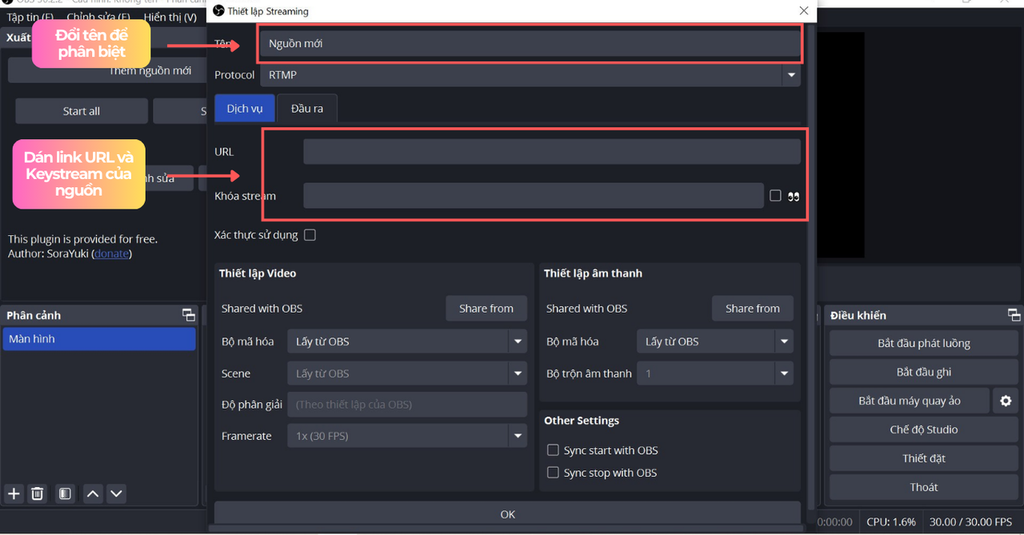Click the OBS logo in dialog title bar

219,10
